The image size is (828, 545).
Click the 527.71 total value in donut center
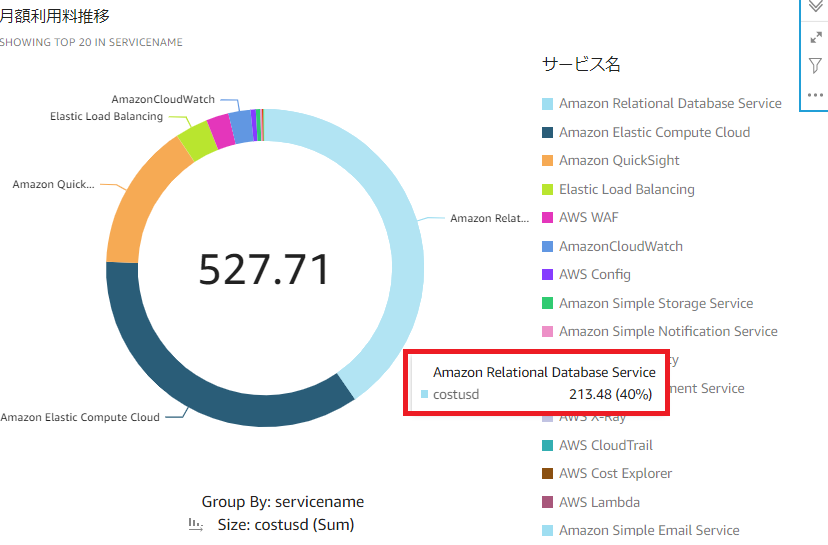264,269
